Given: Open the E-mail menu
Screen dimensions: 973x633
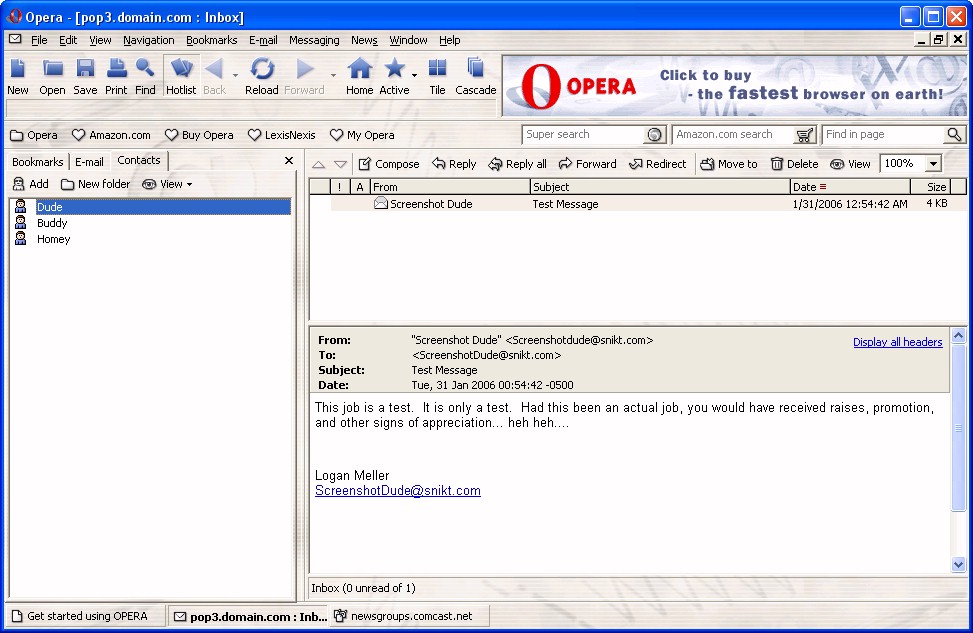Looking at the screenshot, I should pyautogui.click(x=263, y=40).
